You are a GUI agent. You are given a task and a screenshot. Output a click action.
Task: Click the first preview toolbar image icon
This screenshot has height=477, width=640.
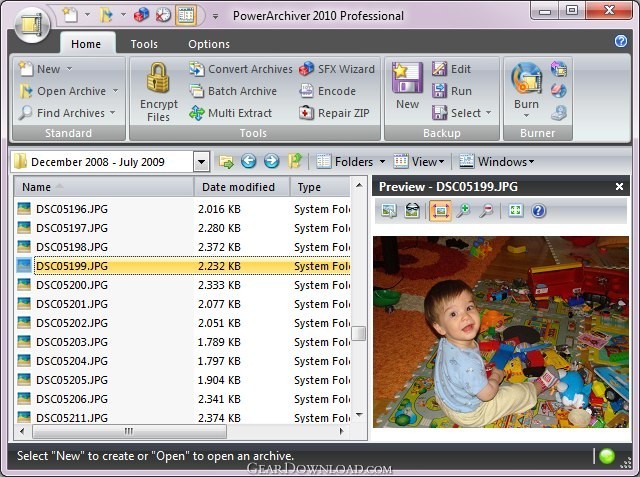pos(389,211)
